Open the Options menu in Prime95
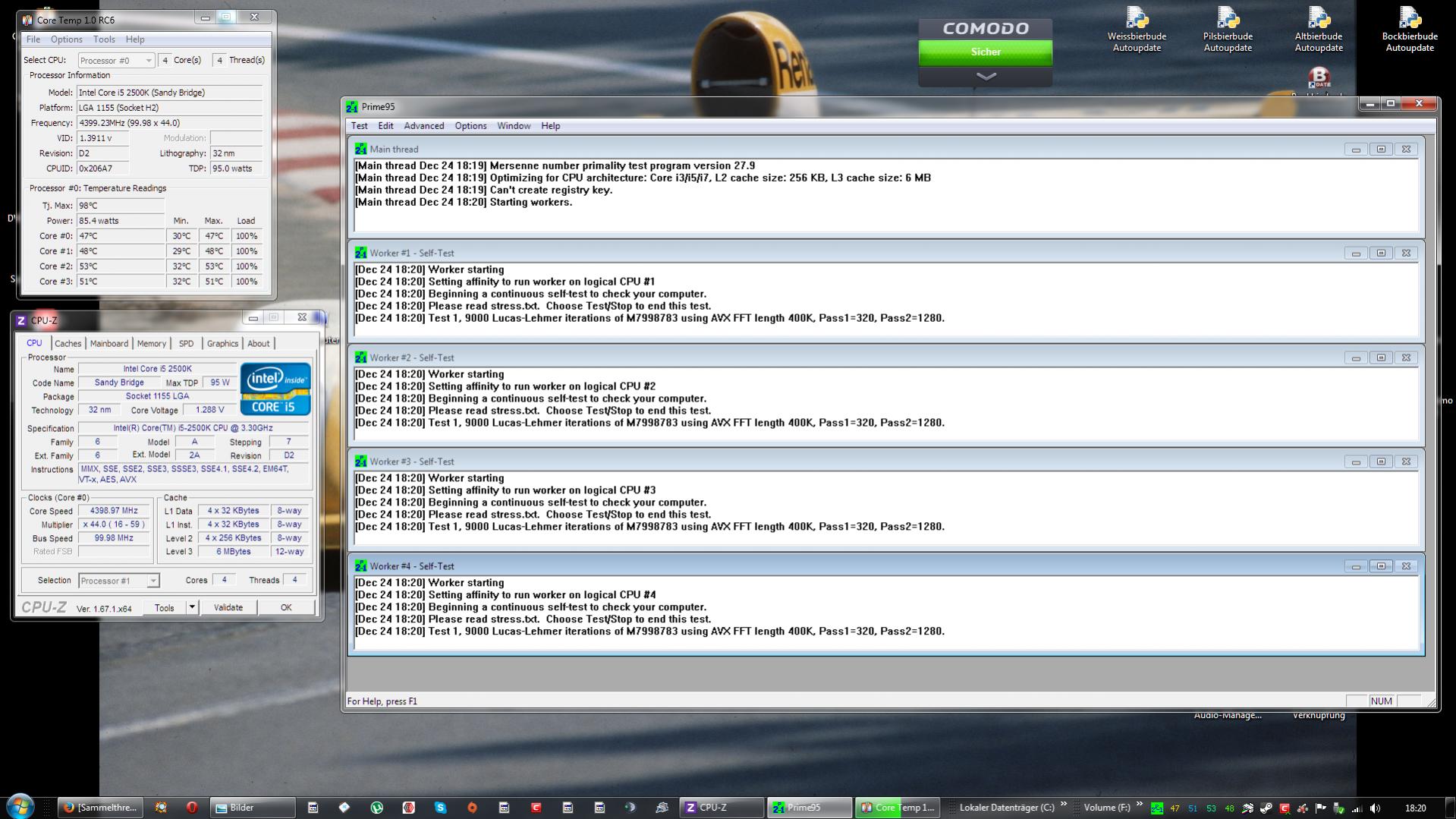The height and width of the screenshot is (819, 1456). coord(470,126)
